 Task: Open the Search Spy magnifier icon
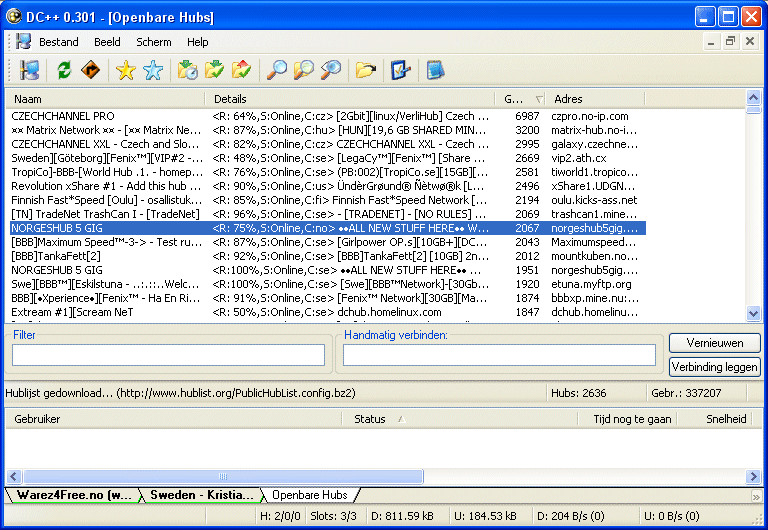[331, 71]
